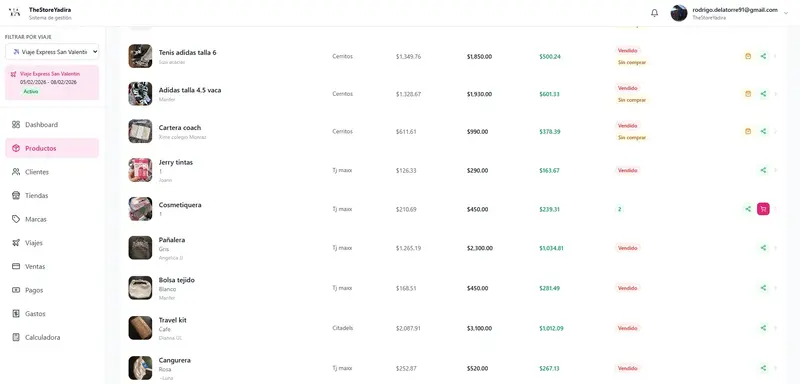Click the pink cart button for Cosmetiquera
The image size is (800, 384).
[763, 209]
